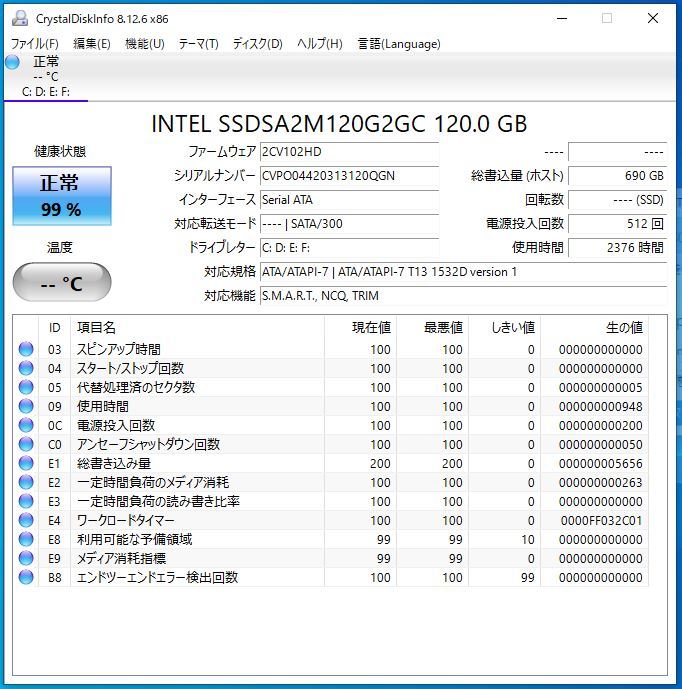The image size is (682, 689).
Task: Click status orb for E8 利用可能な予備領域 row
Action: coord(26,539)
